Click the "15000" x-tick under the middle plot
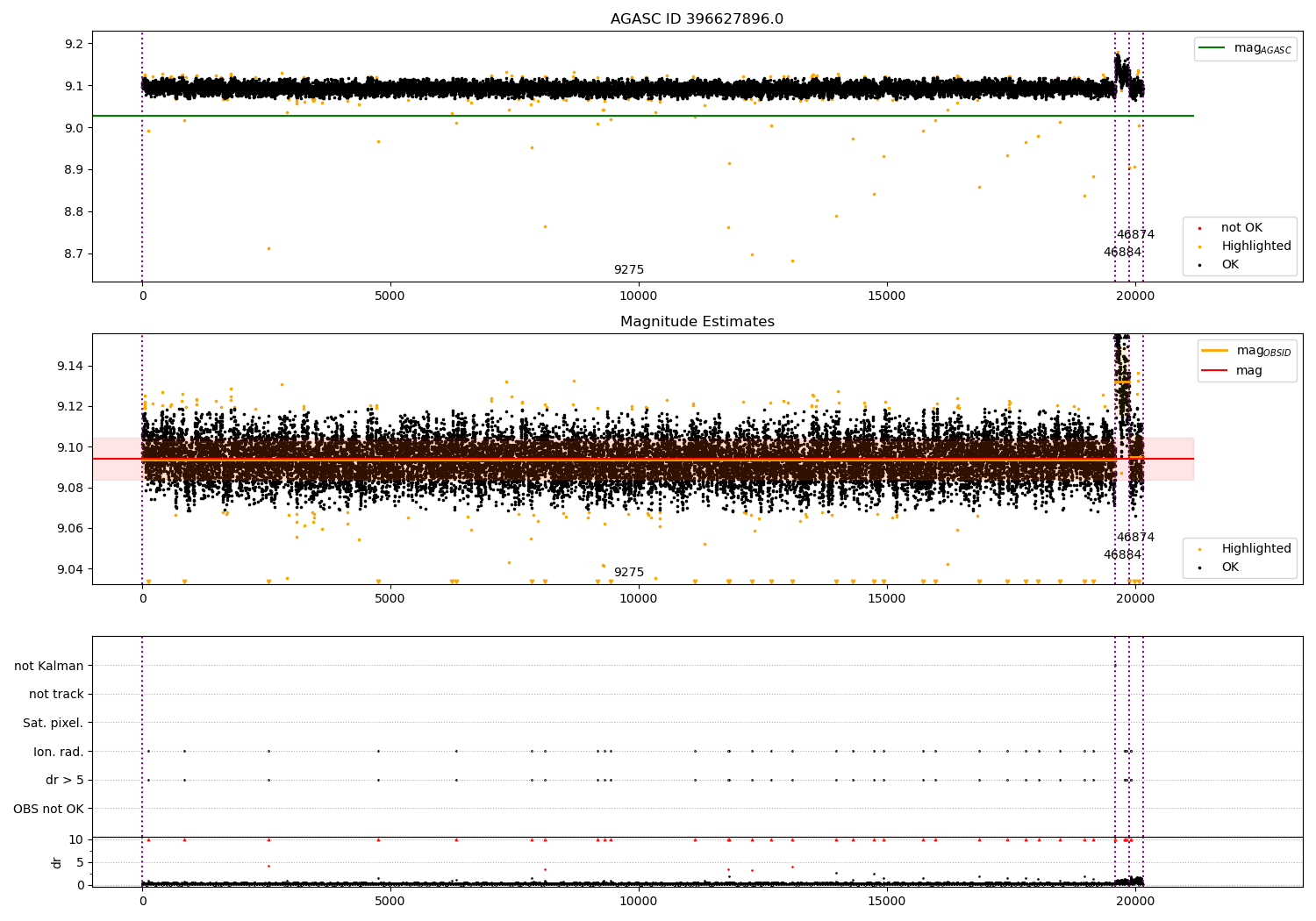 887,599
